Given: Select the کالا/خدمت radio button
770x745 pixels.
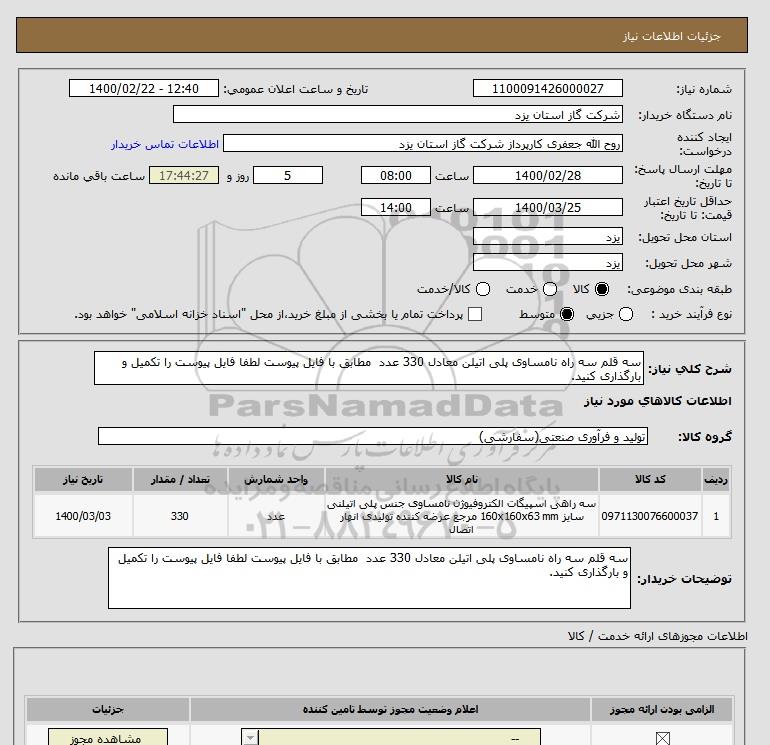Looking at the screenshot, I should point(483,289).
